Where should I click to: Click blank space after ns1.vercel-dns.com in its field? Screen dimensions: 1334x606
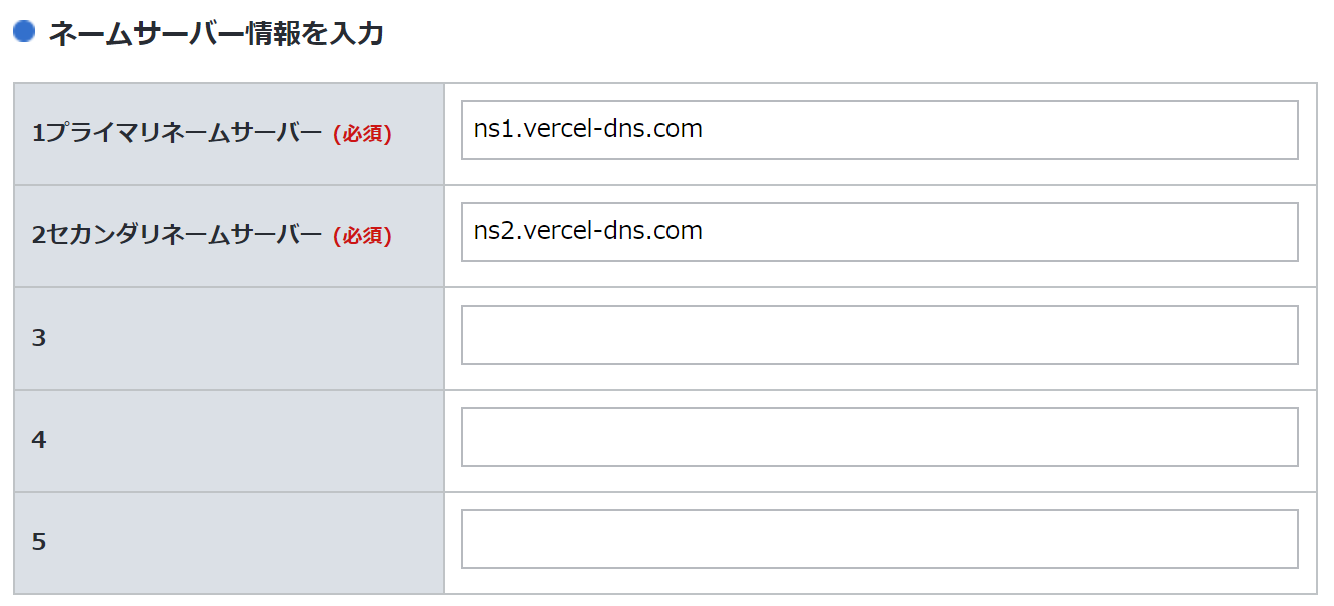pyautogui.click(x=1000, y=130)
